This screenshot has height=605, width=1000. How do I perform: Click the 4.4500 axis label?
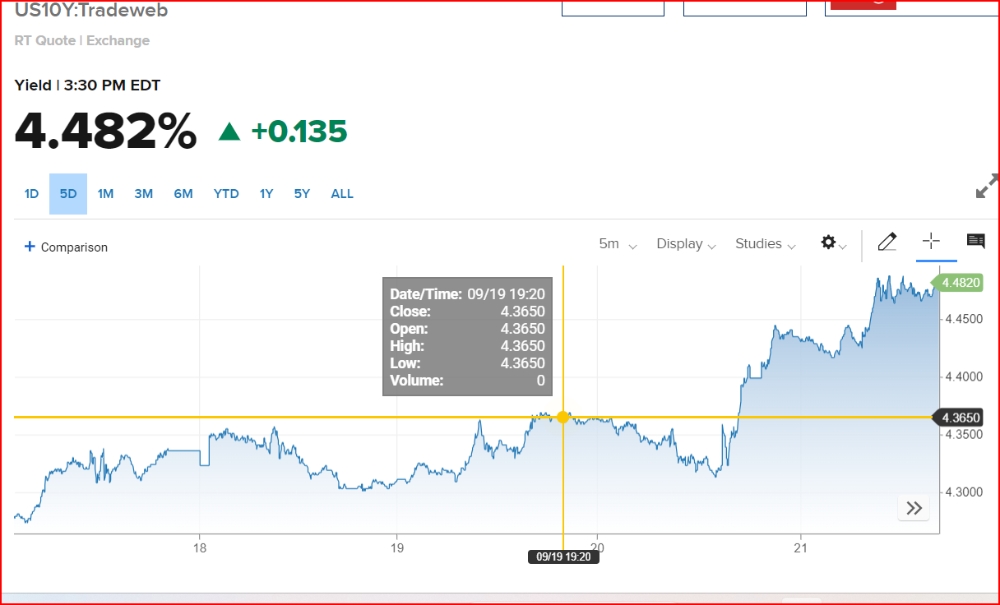pos(964,319)
